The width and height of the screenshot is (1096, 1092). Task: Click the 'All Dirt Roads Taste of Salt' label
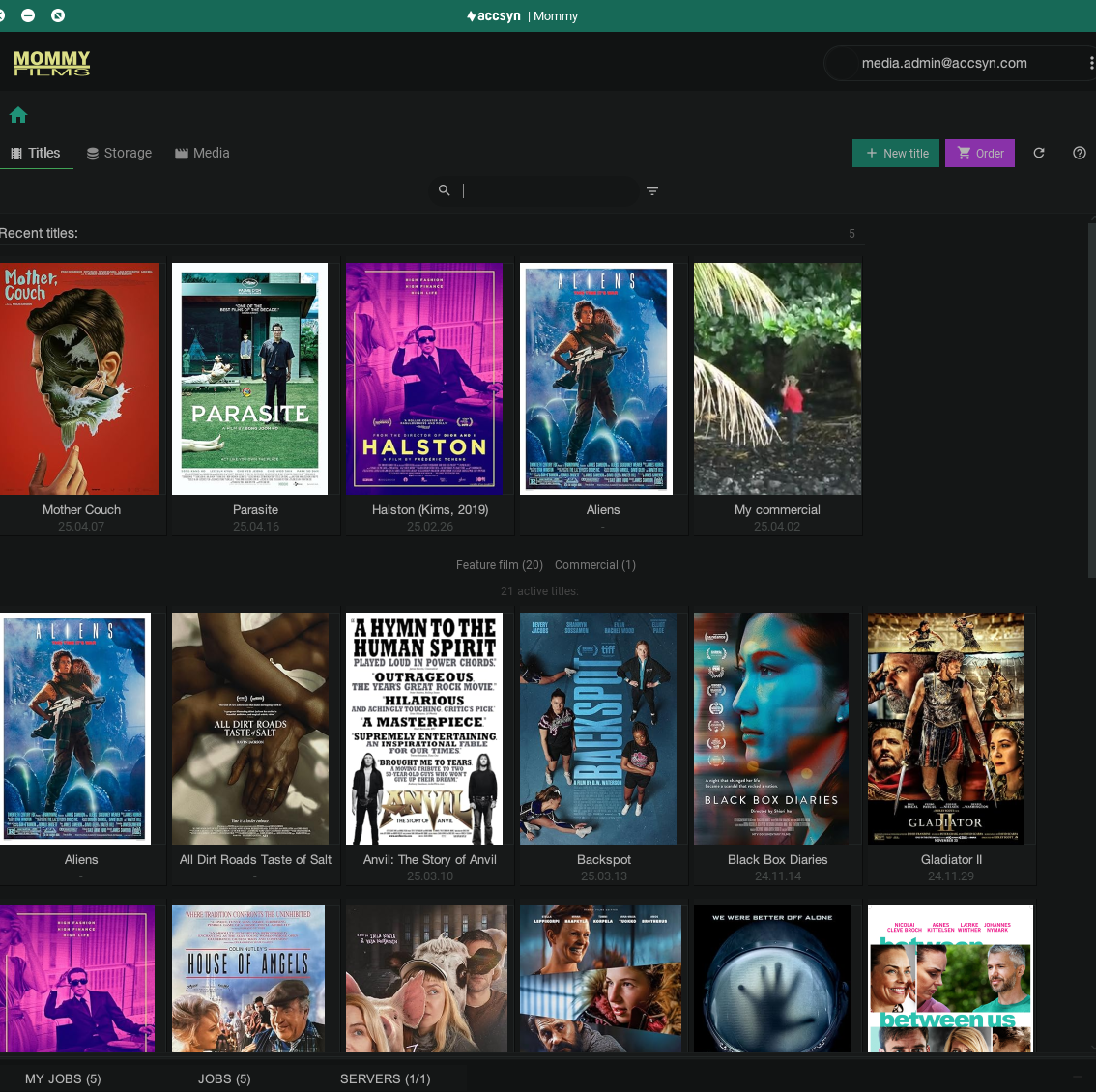(255, 859)
